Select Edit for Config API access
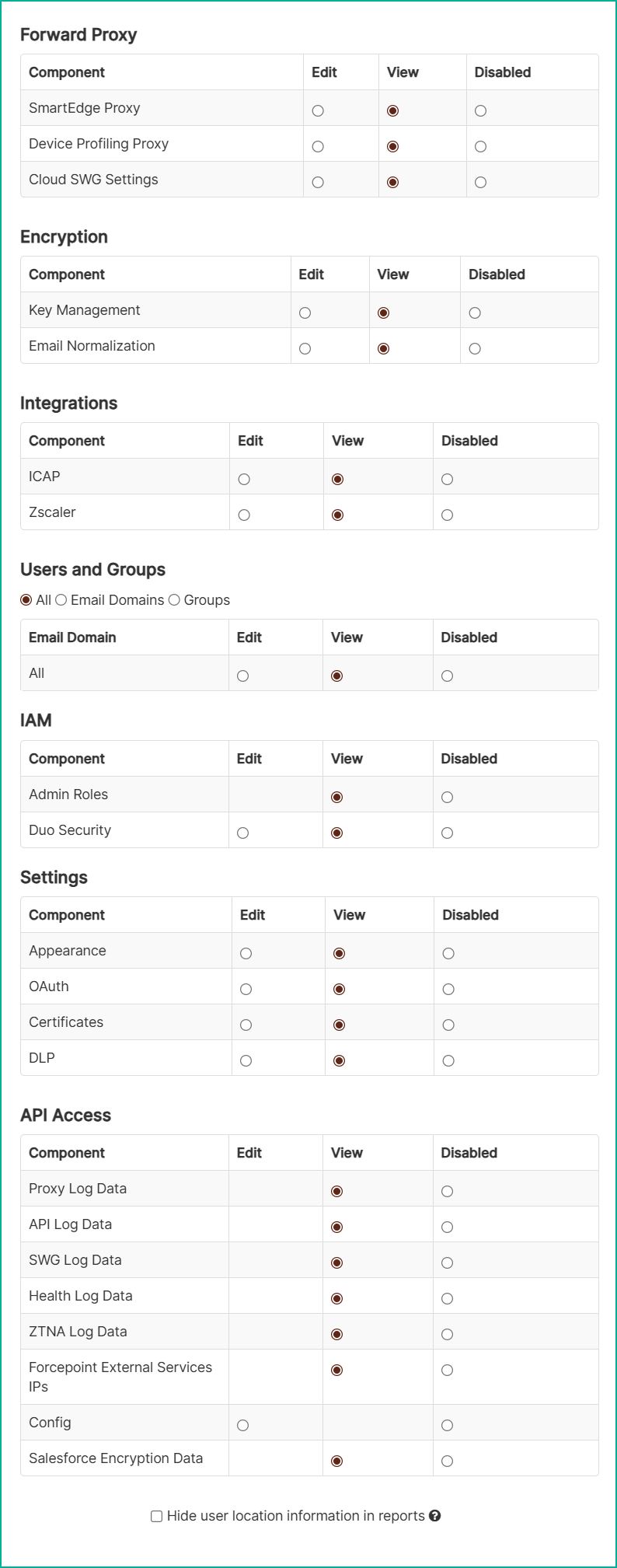This screenshot has width=617, height=1568. click(242, 1426)
